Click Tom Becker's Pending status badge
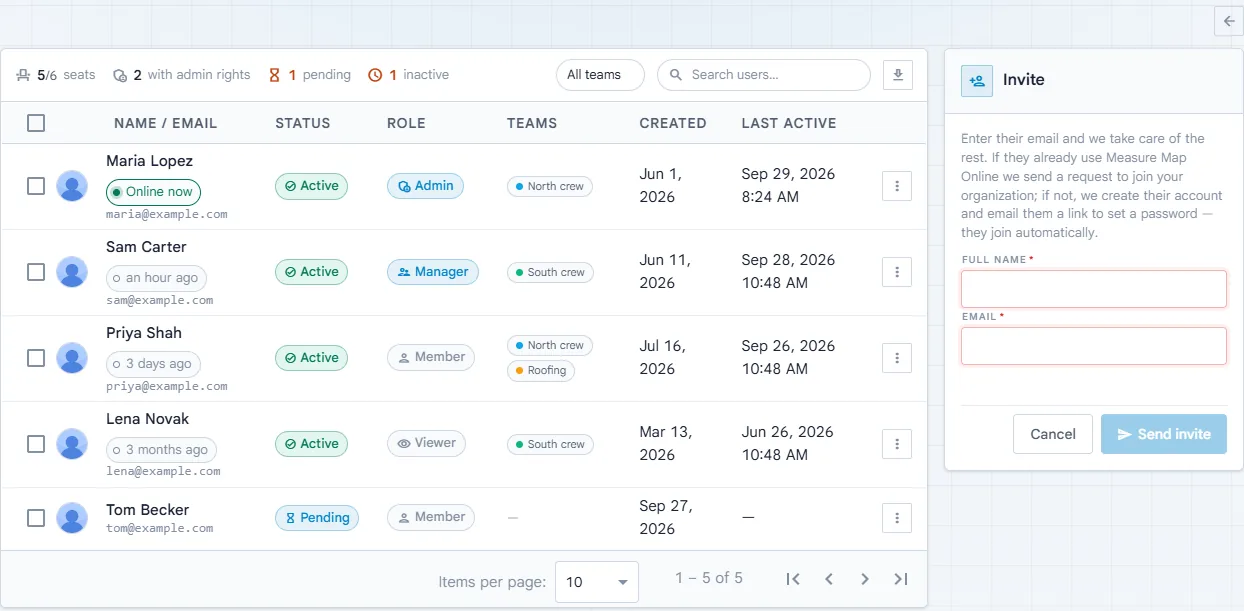1244x611 pixels. [317, 518]
